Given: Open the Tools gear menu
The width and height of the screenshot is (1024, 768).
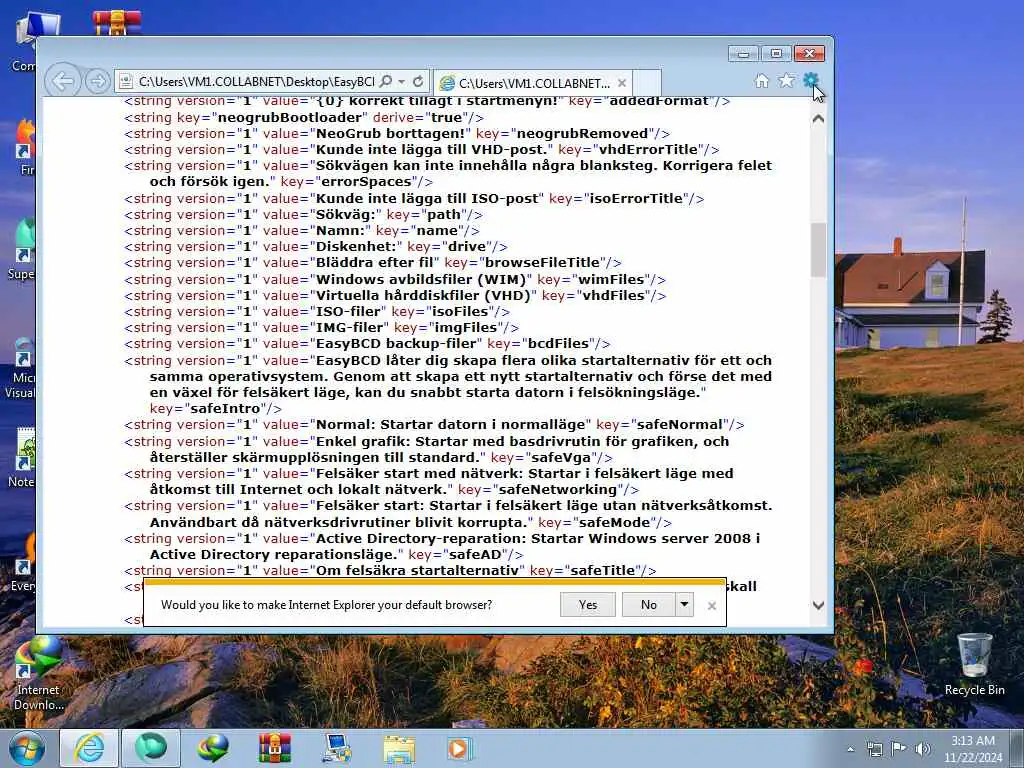Looking at the screenshot, I should tap(810, 80).
